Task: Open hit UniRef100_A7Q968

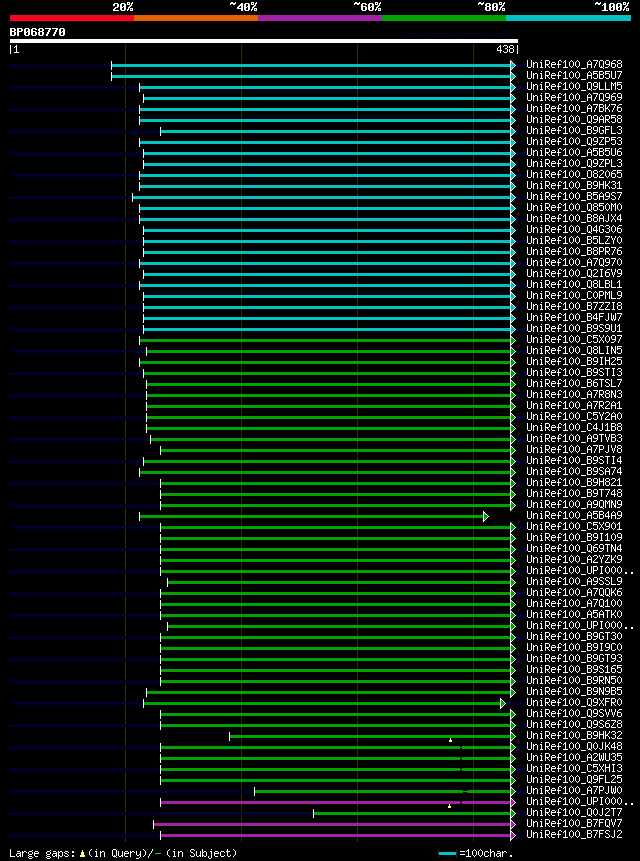Action: 574,65
